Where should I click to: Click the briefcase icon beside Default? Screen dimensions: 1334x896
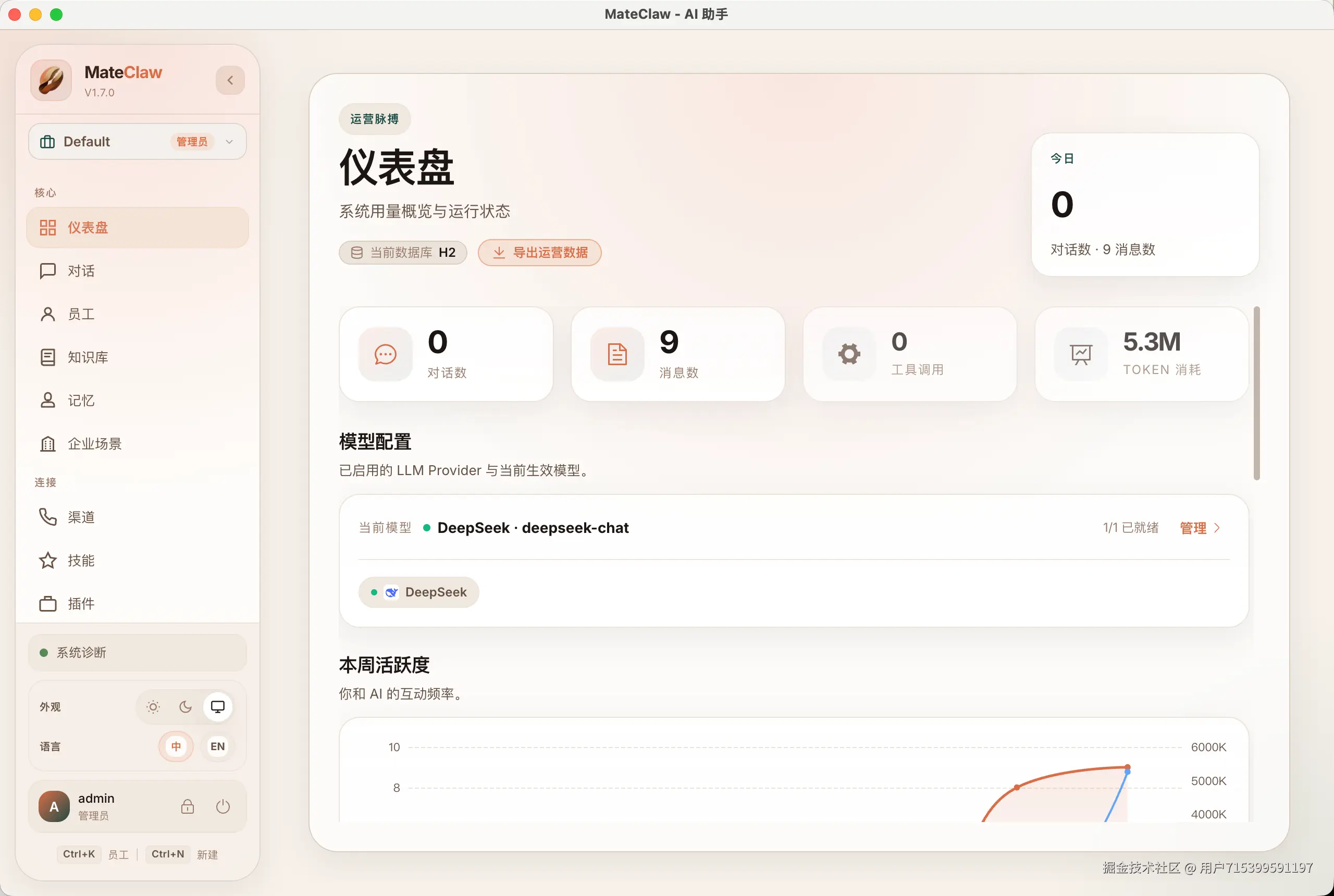[47, 142]
